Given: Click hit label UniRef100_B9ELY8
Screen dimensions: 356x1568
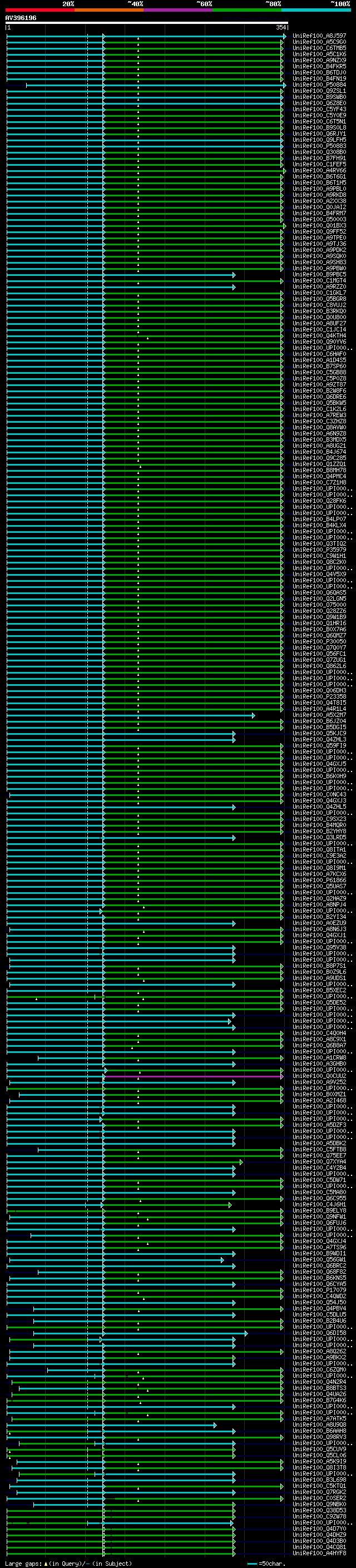Looking at the screenshot, I should tap(319, 1211).
